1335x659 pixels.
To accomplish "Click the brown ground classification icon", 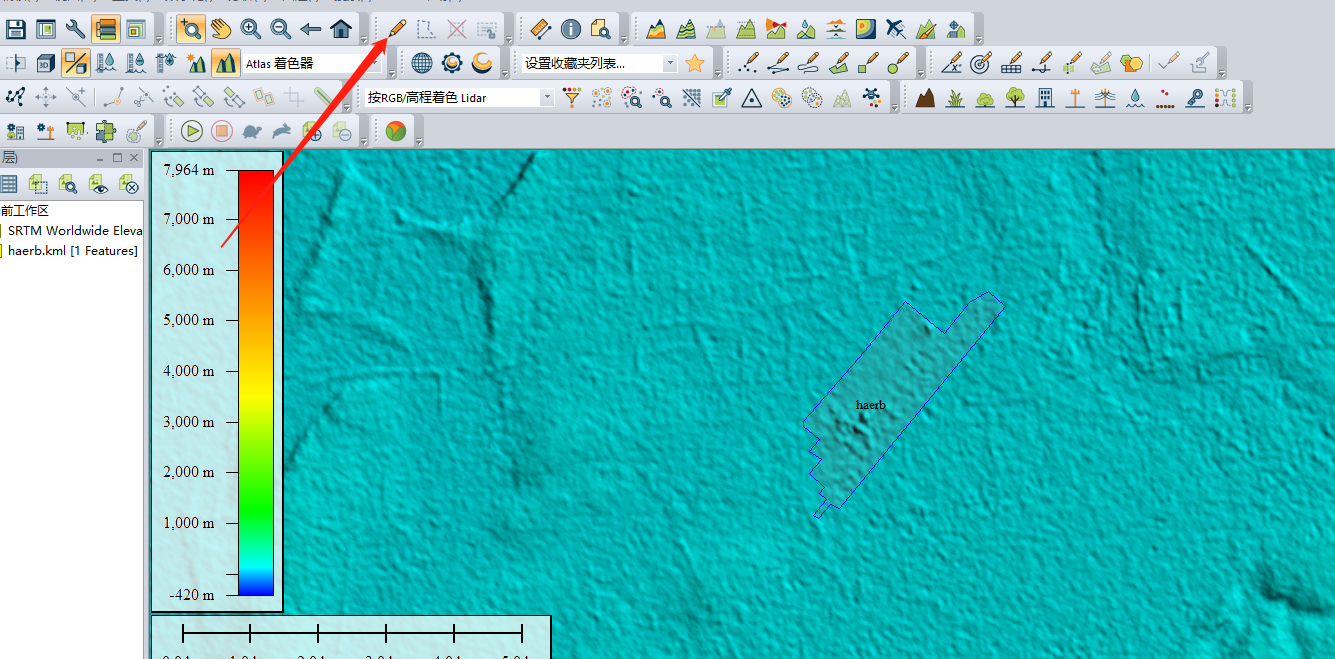I will coord(925,97).
